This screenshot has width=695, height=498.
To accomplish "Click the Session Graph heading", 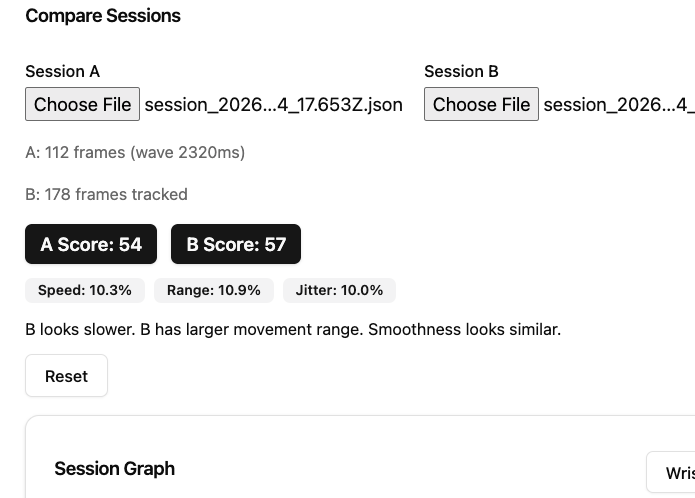I will 114,468.
